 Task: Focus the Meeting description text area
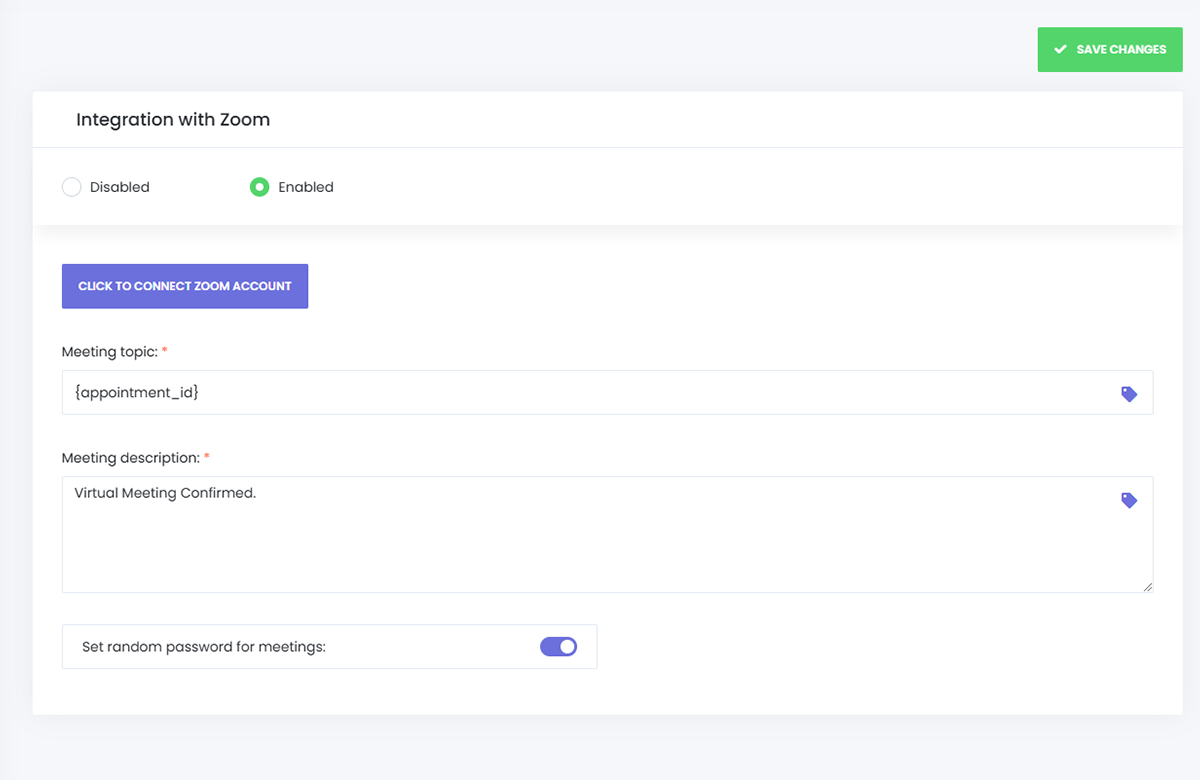pyautogui.click(x=607, y=534)
